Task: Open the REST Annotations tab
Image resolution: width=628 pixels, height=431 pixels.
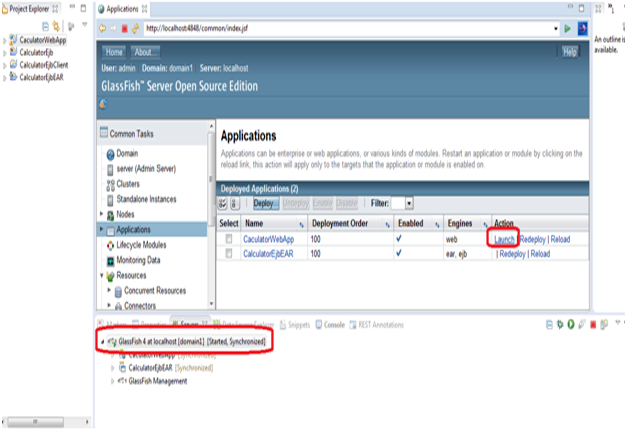Action: click(376, 324)
